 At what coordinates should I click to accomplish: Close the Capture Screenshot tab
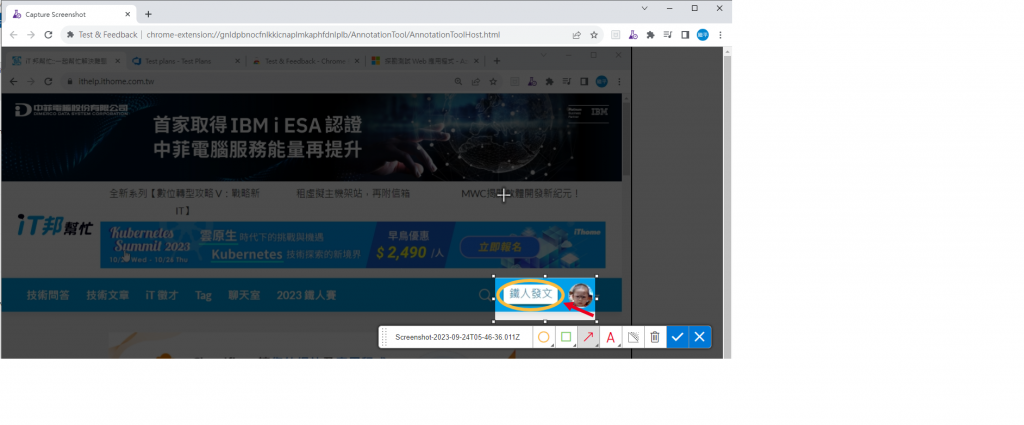click(126, 14)
